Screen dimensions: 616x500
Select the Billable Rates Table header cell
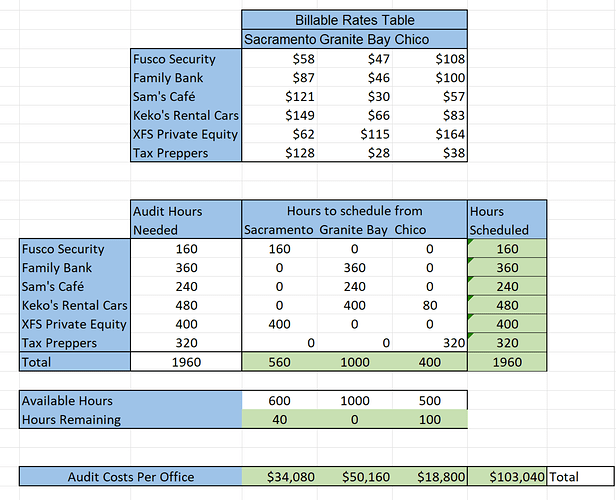(354, 20)
